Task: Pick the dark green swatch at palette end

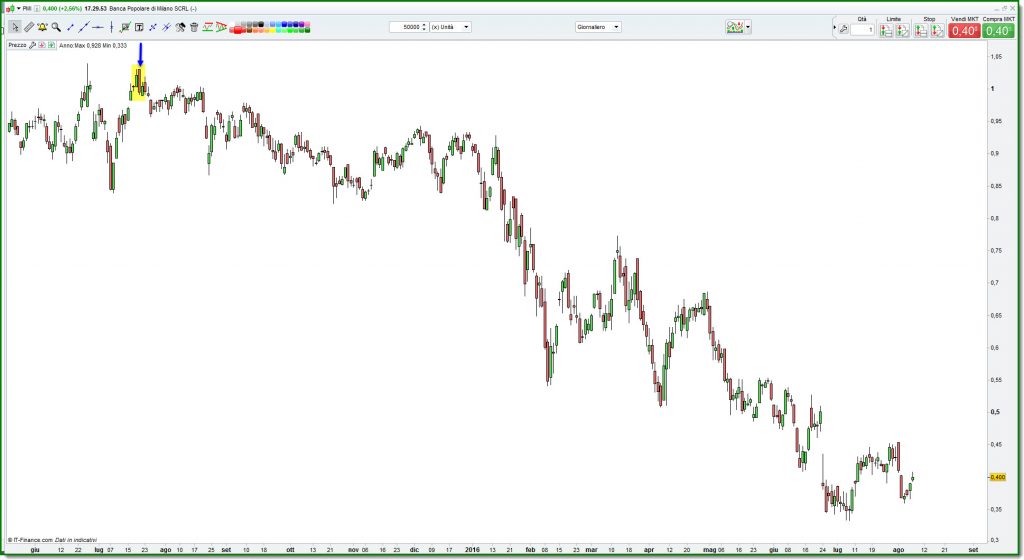Action: [307, 29]
